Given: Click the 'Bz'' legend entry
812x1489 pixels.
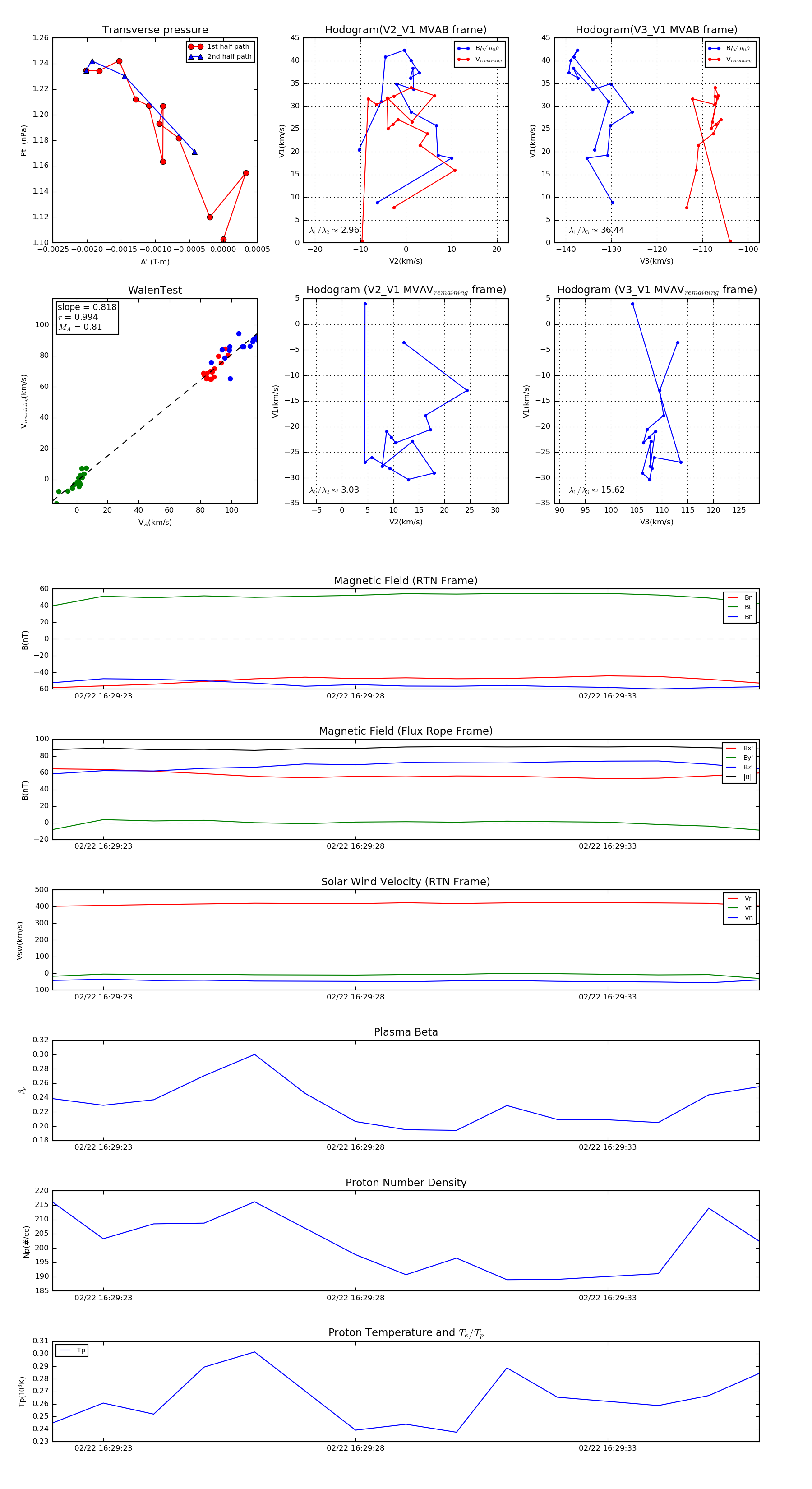Looking at the screenshot, I should (x=740, y=767).
